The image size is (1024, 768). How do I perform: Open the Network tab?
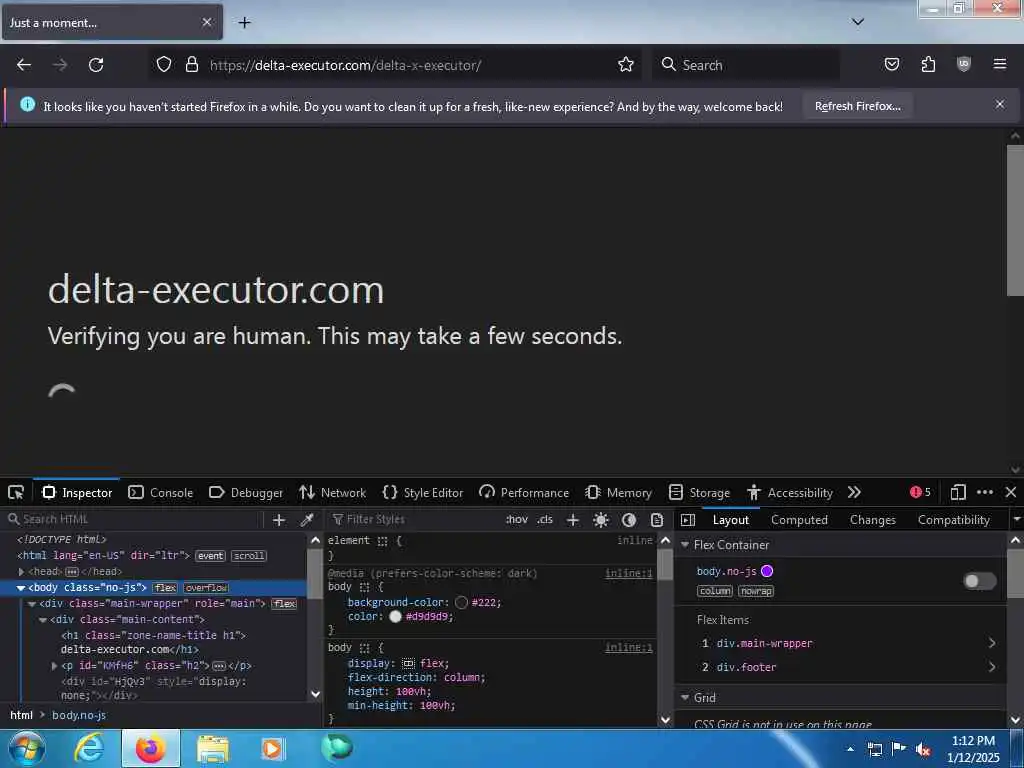pyautogui.click(x=333, y=492)
